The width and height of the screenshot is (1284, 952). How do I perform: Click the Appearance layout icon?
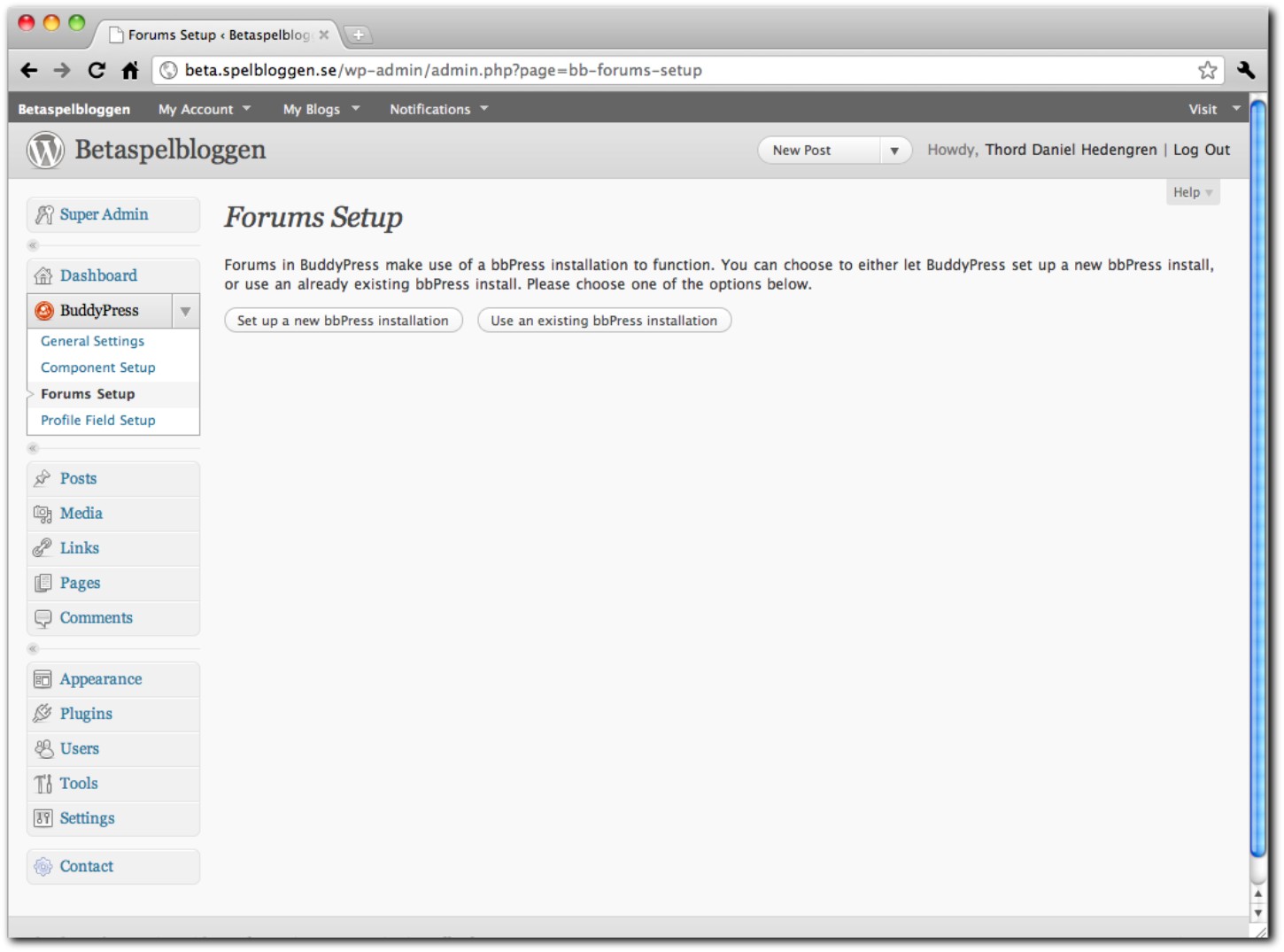coord(43,679)
